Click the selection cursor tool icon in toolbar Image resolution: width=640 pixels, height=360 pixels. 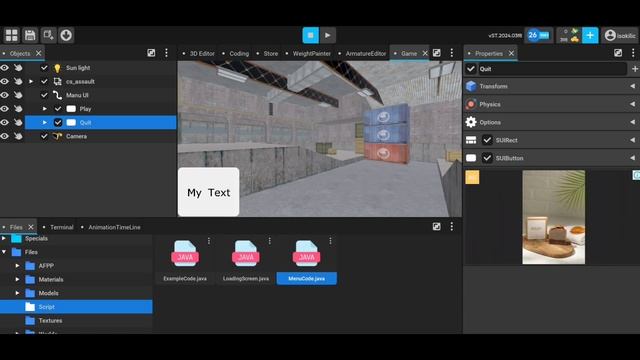48,36
